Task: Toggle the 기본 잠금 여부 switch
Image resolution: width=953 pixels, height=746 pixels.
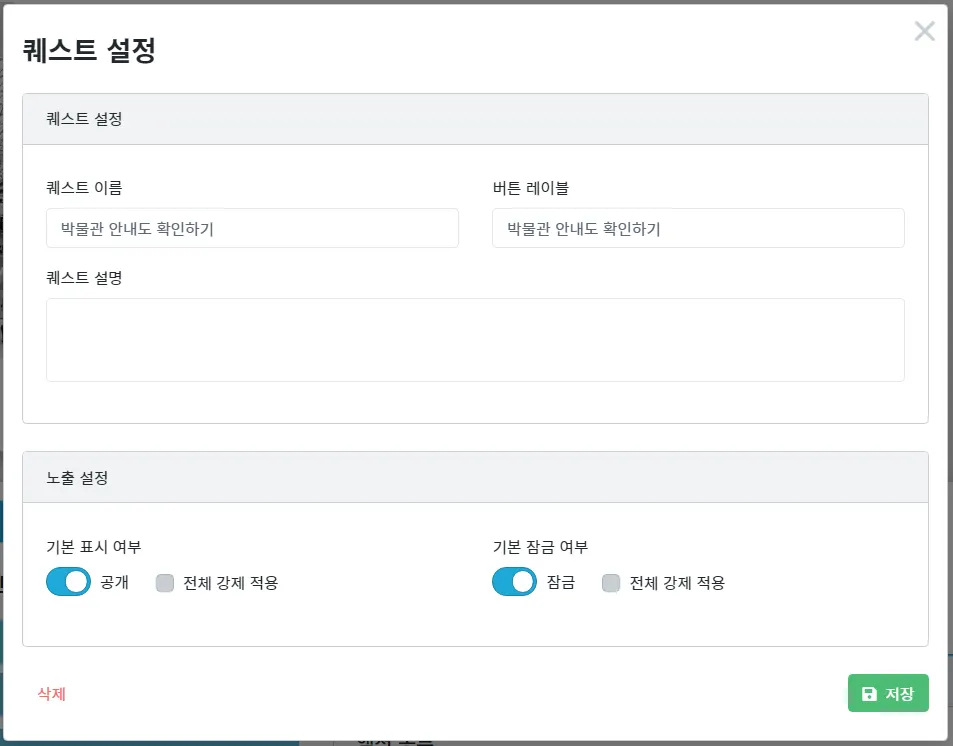Action: (x=515, y=582)
